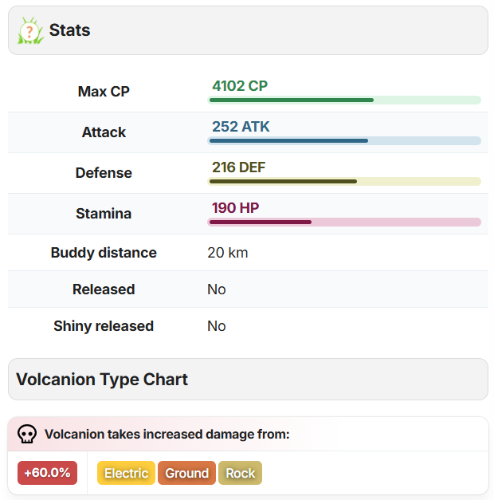Click the Stats grass question-mark icon
This screenshot has width=494, height=500.
point(30,31)
